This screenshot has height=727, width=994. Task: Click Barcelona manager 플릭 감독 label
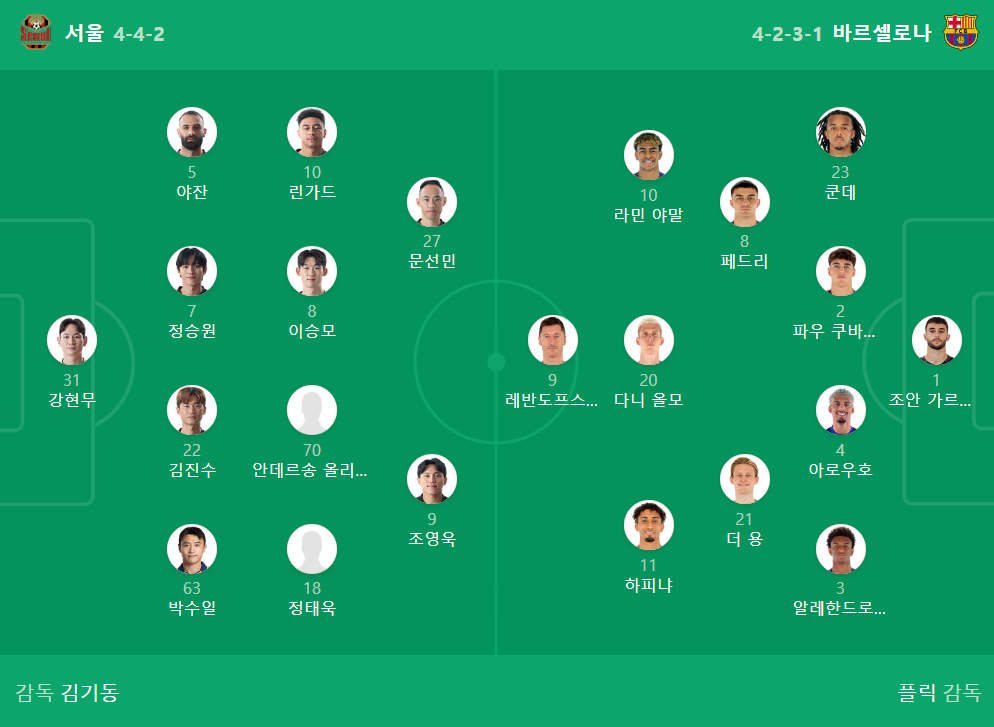[x=939, y=692]
